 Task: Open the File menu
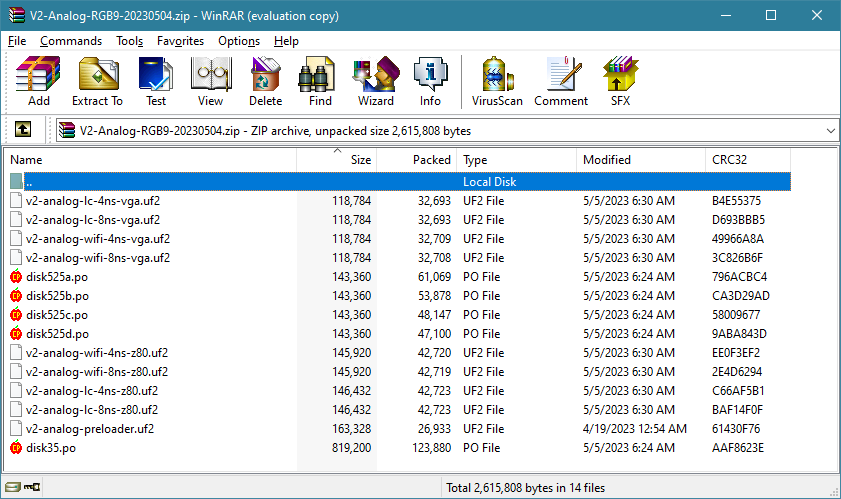(x=17, y=41)
